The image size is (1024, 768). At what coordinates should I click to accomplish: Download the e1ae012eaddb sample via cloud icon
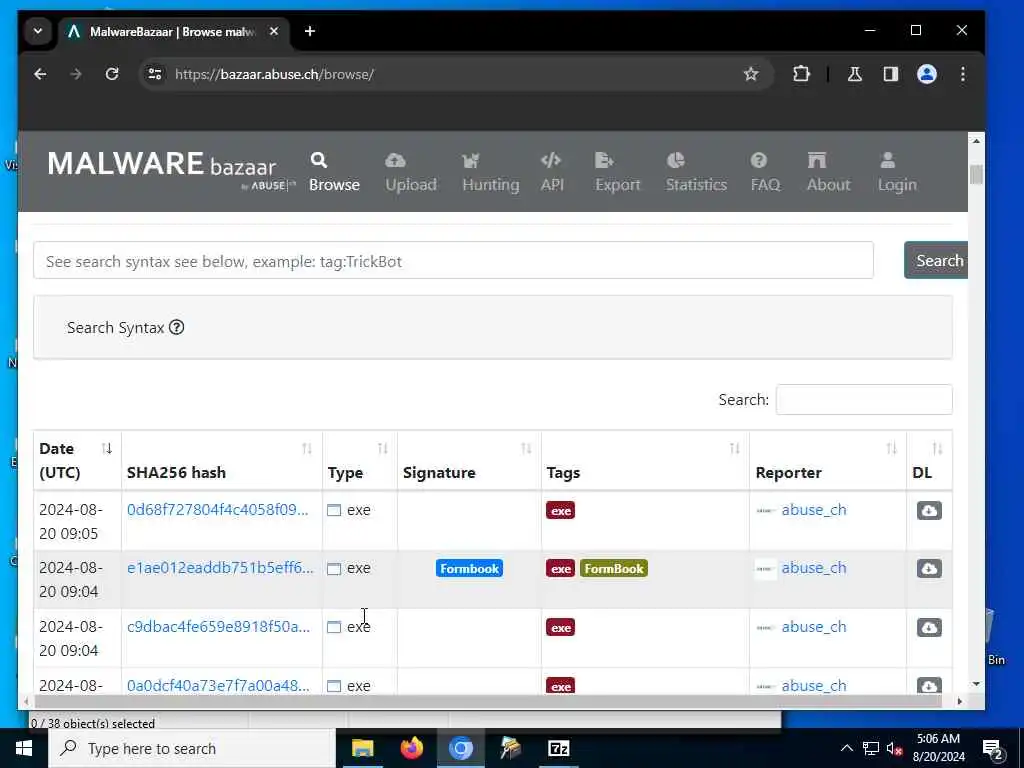tap(929, 568)
